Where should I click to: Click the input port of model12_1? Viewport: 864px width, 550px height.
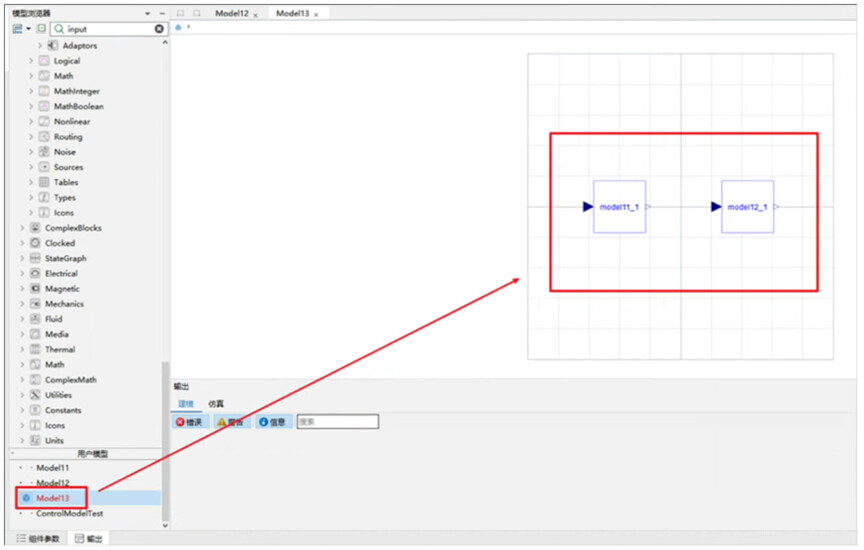click(716, 207)
